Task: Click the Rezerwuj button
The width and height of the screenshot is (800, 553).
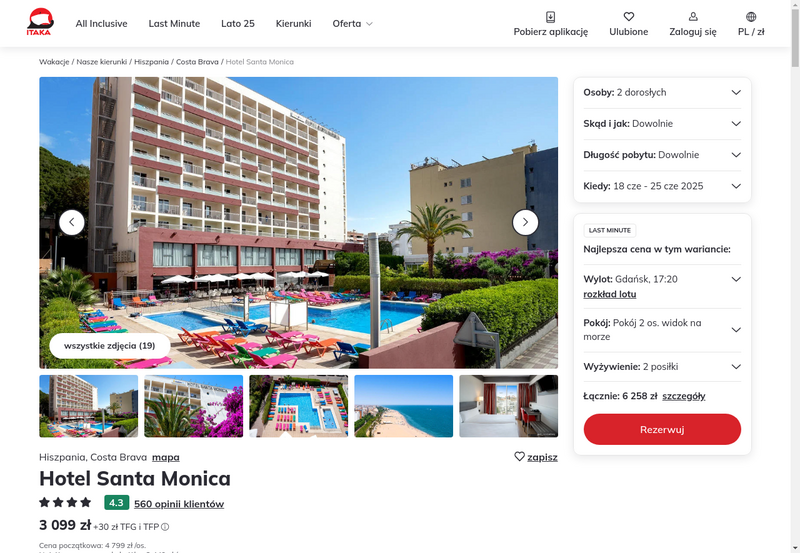Action: point(662,430)
